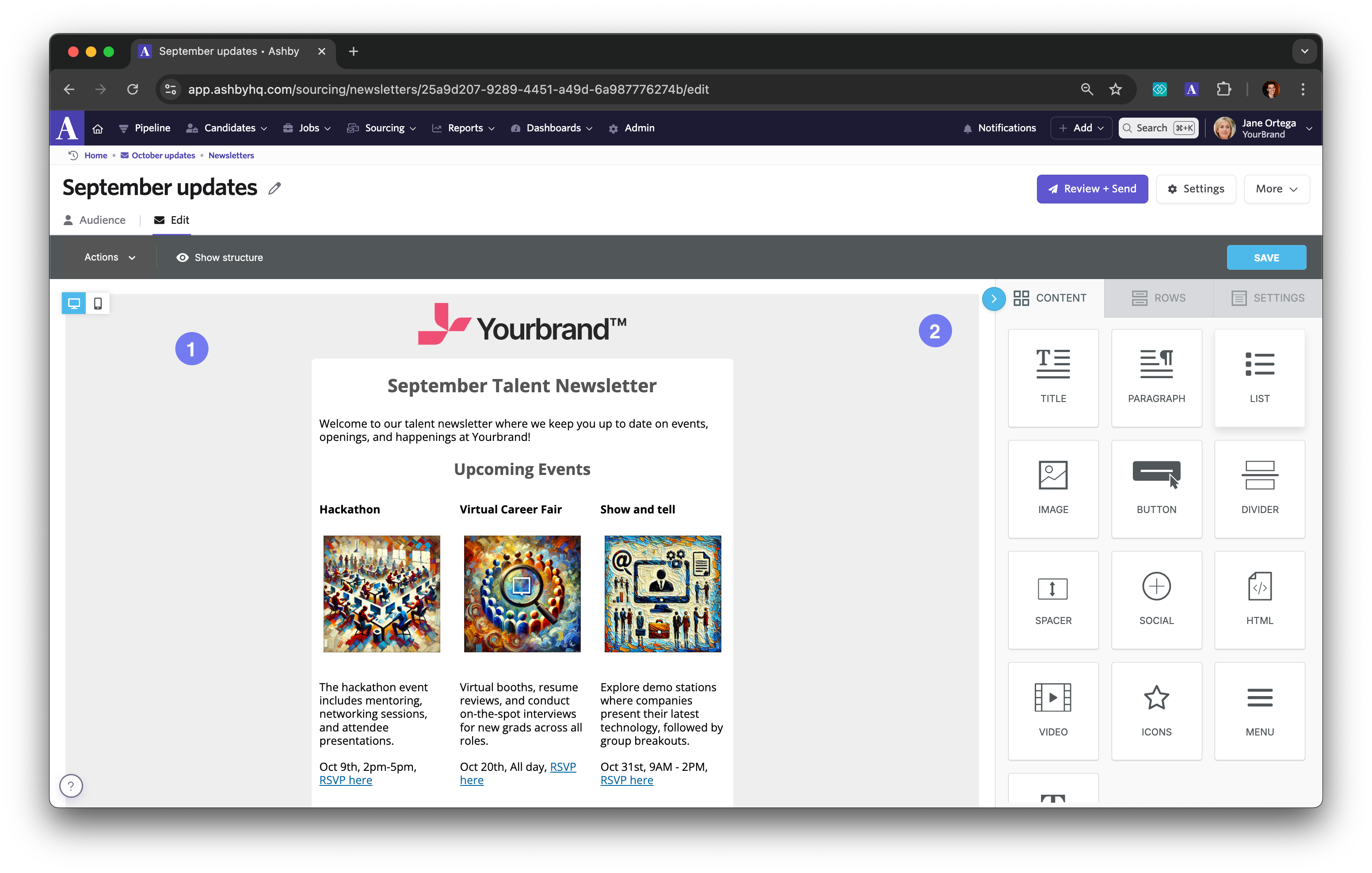Bookmark the page with the star icon
Screen dimensions: 1372x873
coord(1115,89)
